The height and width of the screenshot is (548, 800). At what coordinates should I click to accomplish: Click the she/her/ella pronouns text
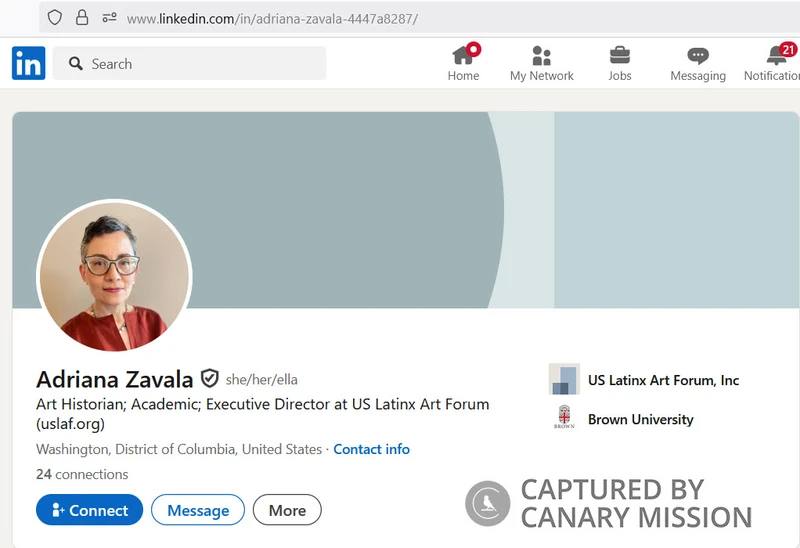(262, 380)
